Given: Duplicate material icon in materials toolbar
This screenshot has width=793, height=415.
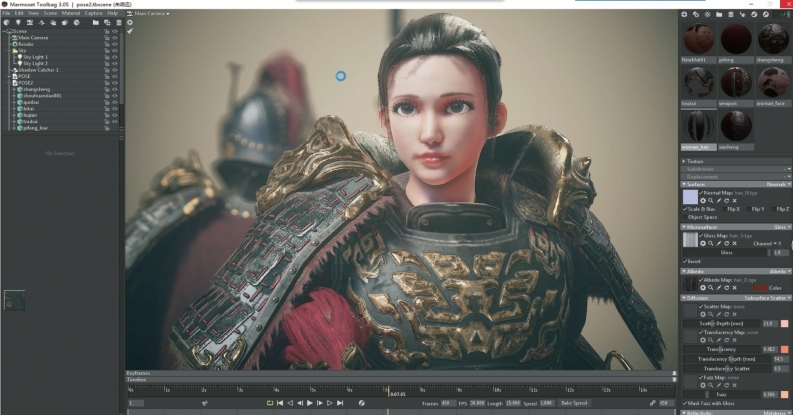Looking at the screenshot, I should 695,15.
